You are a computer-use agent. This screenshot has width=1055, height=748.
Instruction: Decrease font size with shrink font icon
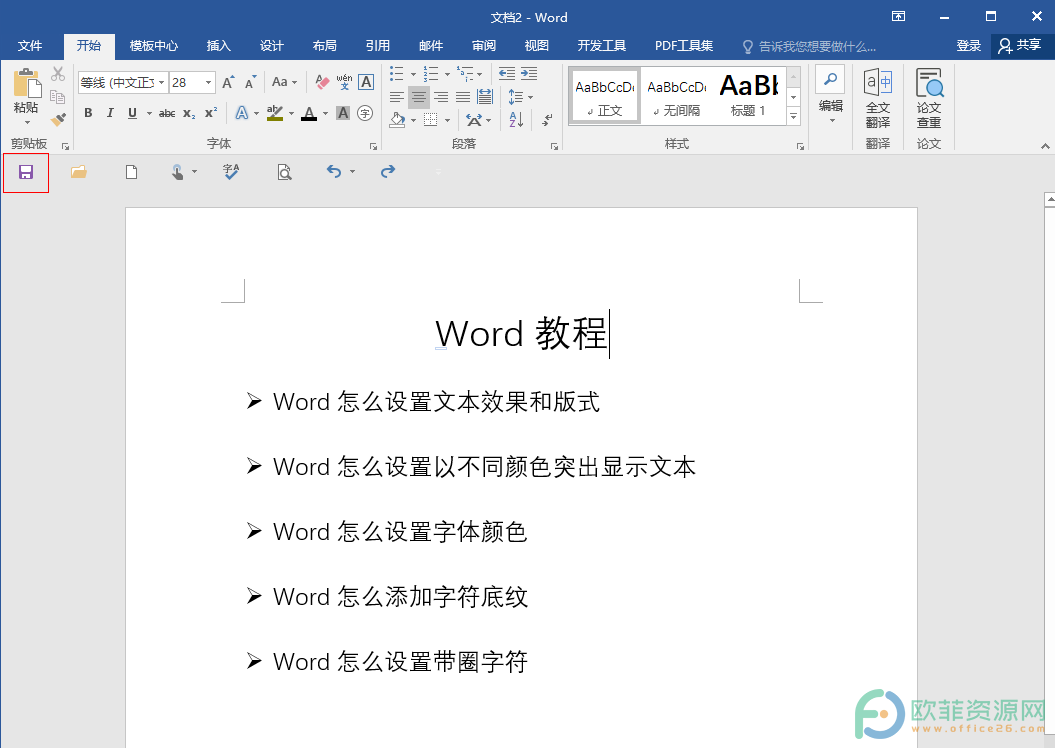point(250,82)
